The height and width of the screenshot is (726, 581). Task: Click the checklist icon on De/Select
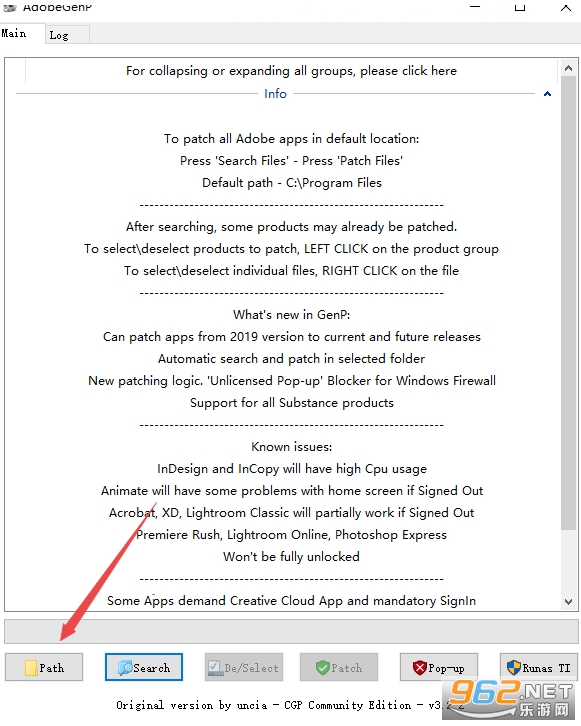[215, 668]
